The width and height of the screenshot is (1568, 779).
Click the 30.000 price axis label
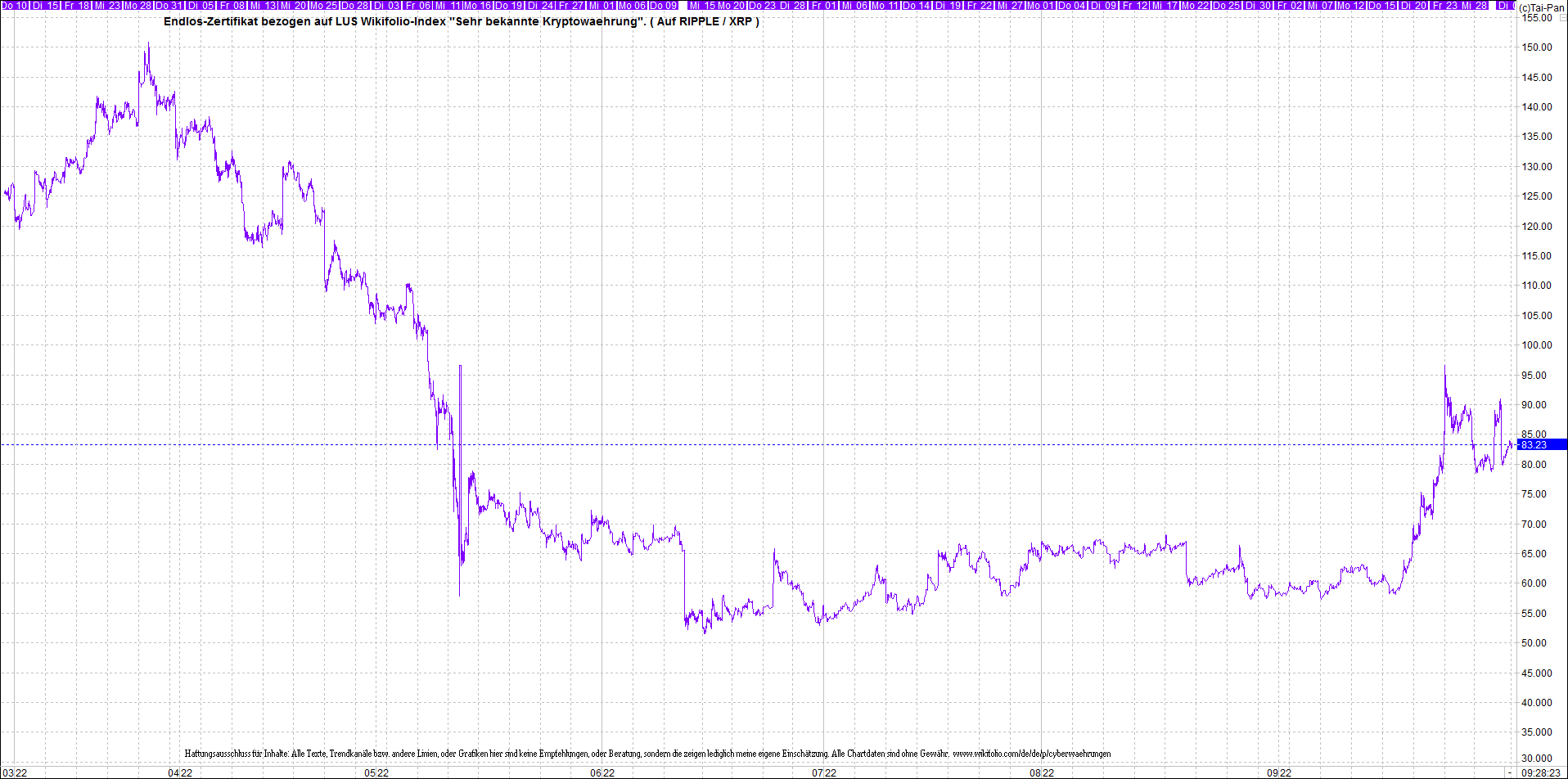click(x=1536, y=759)
